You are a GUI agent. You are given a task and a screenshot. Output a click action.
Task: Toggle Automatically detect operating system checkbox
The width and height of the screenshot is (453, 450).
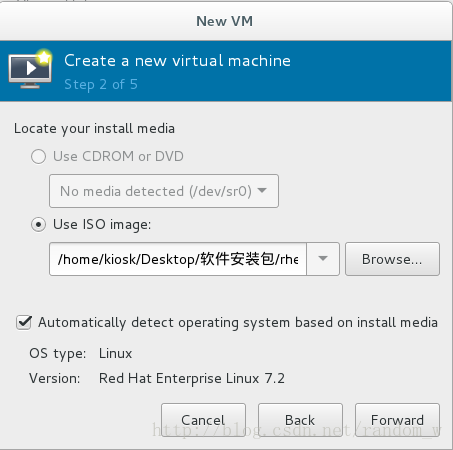(x=24, y=323)
